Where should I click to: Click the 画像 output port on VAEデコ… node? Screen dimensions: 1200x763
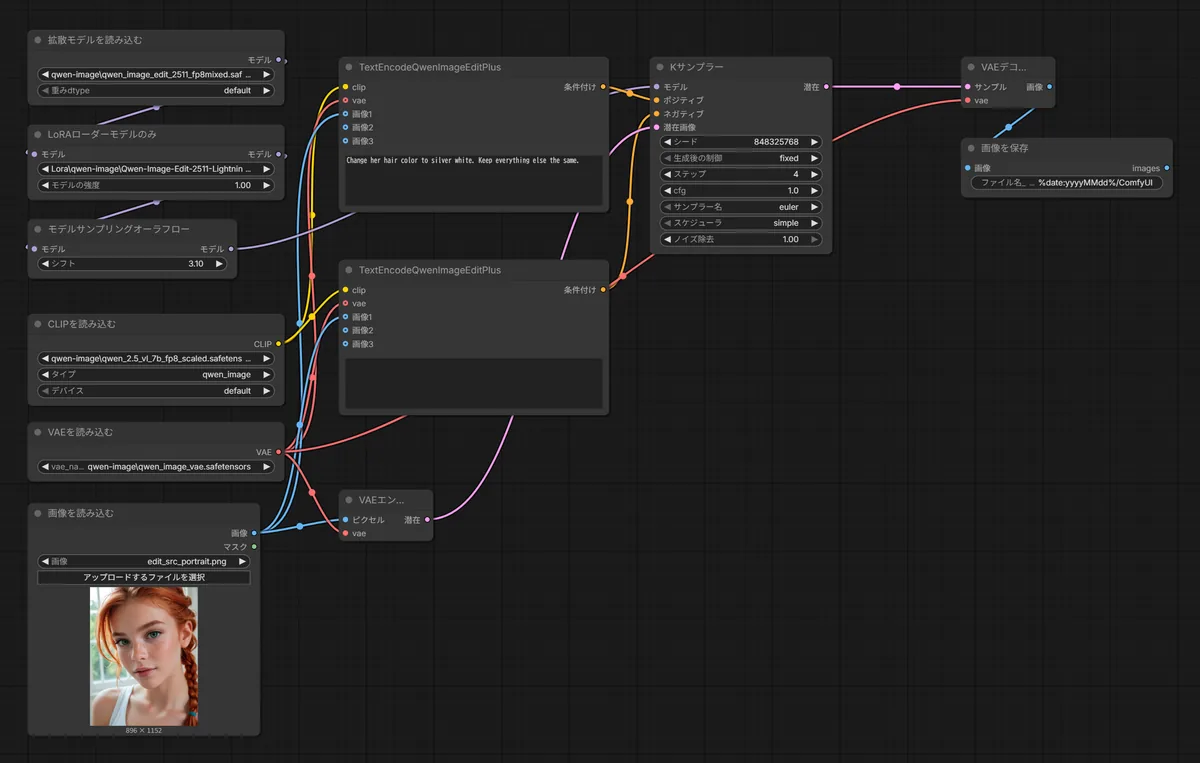pos(1049,87)
